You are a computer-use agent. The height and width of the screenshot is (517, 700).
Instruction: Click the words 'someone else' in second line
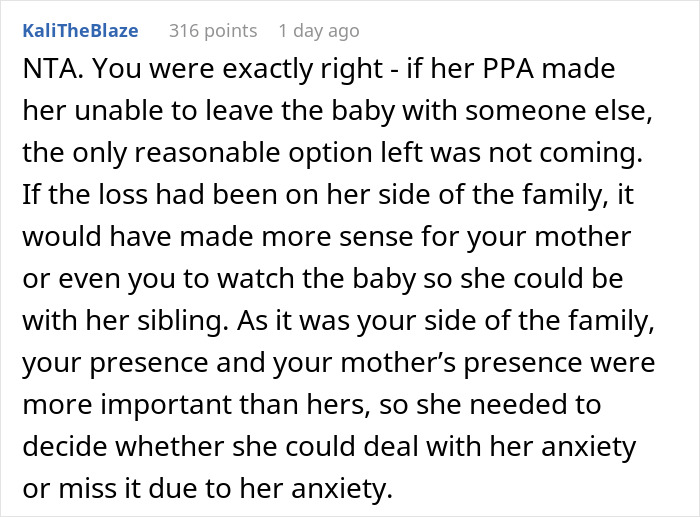click(558, 111)
